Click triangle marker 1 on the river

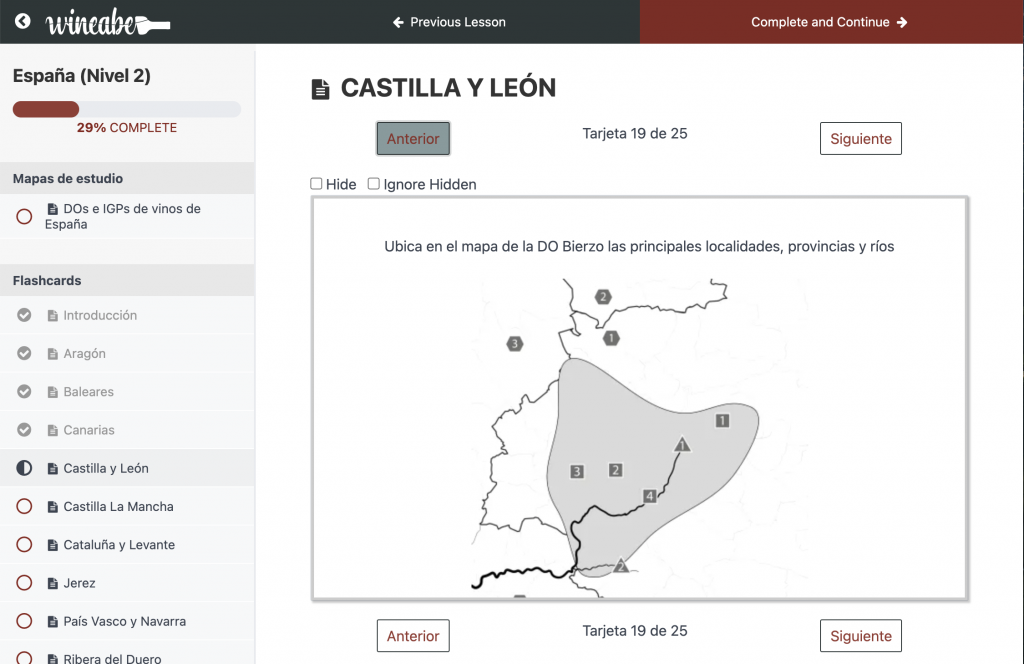[x=682, y=444]
